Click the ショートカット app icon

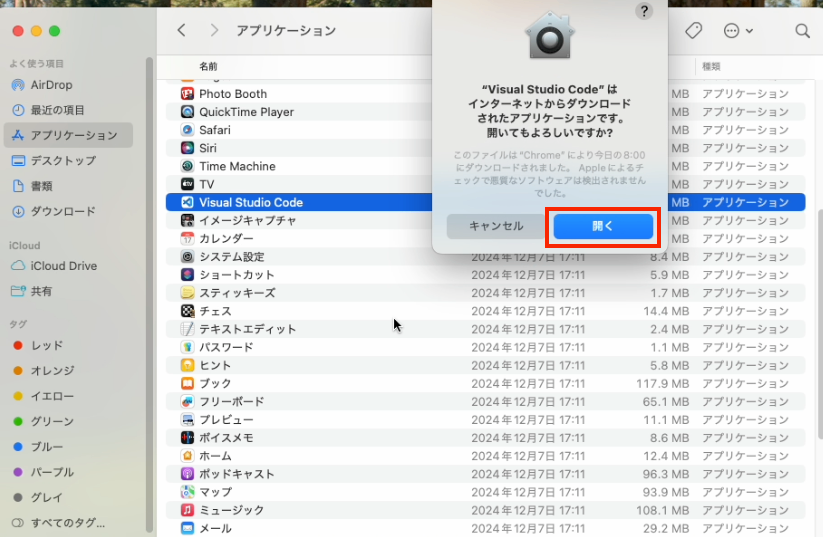tap(187, 275)
